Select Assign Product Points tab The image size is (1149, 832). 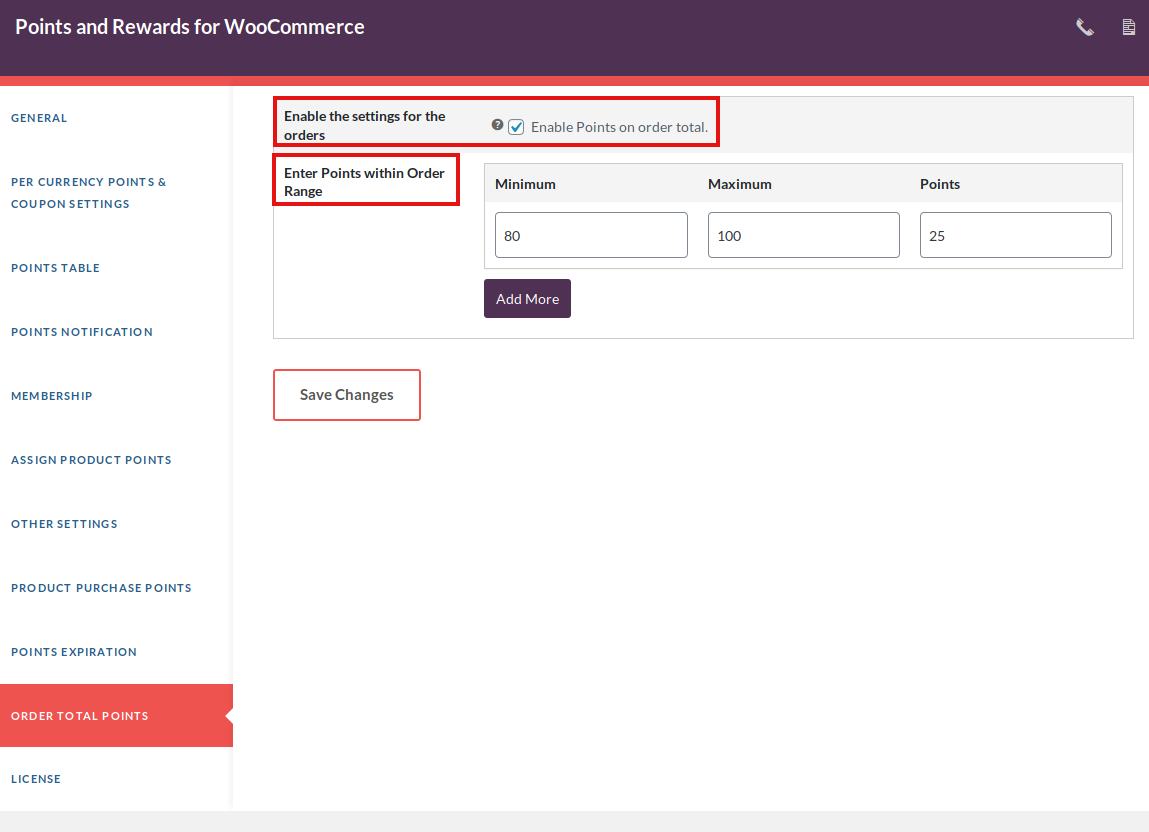point(91,460)
